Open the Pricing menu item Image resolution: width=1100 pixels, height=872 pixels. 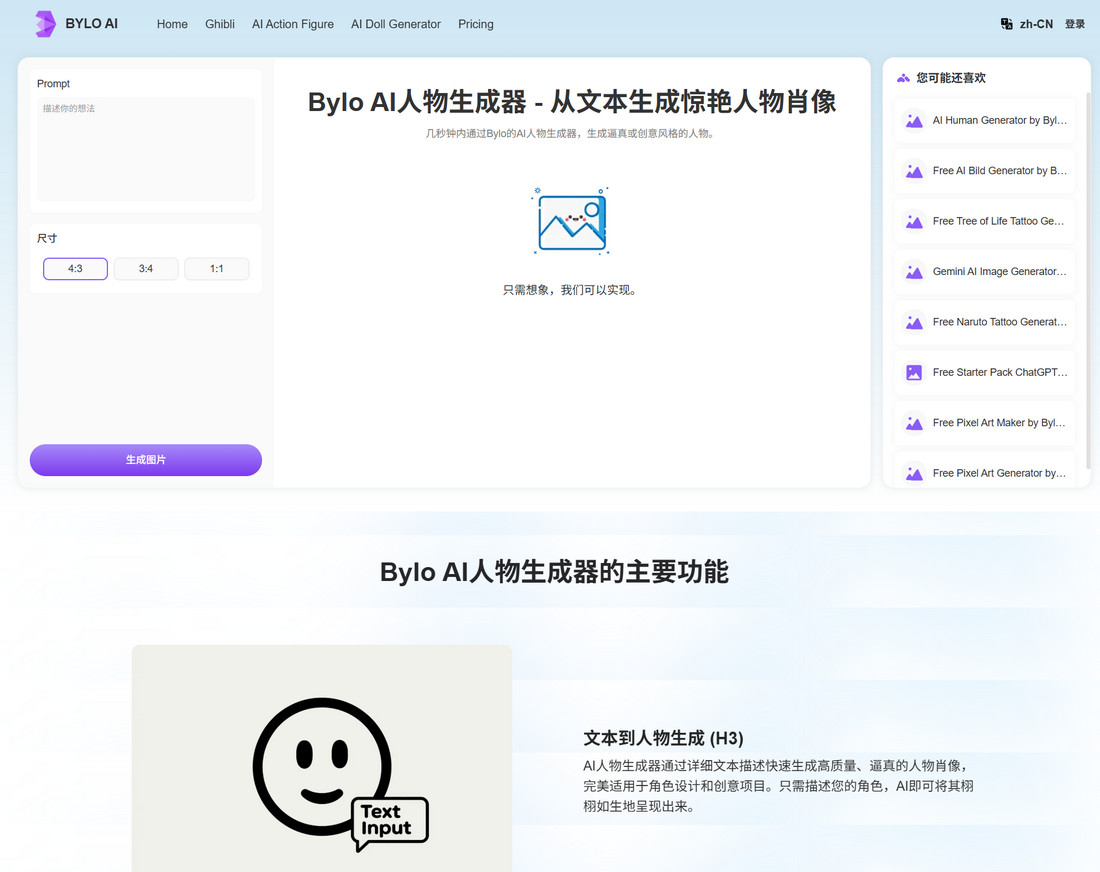coord(476,24)
